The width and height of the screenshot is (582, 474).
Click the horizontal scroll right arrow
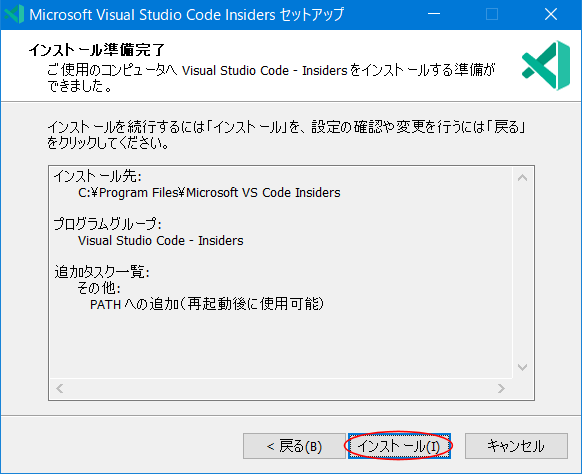point(501,388)
